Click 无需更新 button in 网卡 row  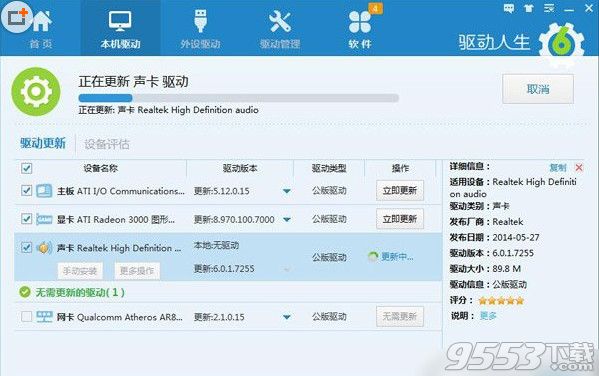point(400,316)
